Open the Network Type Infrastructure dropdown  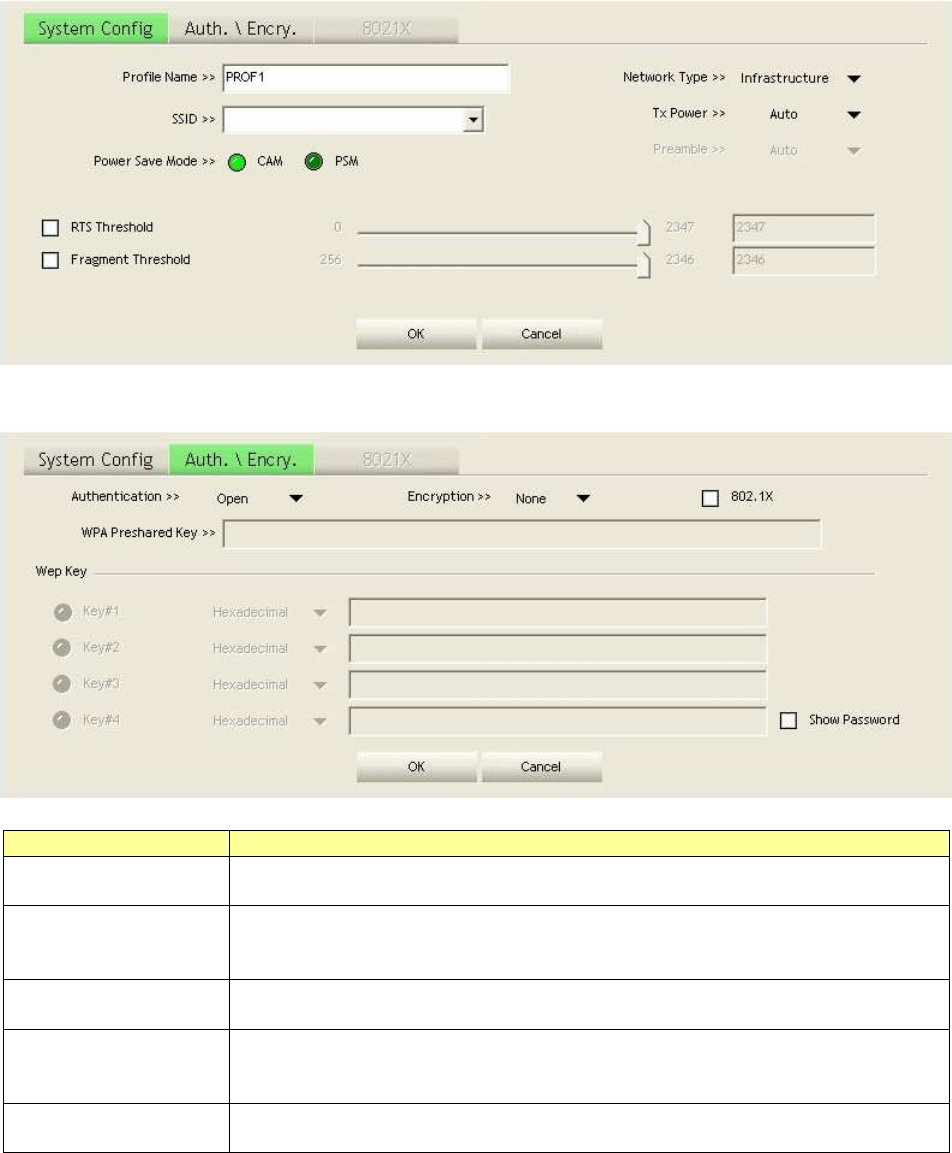853,79
